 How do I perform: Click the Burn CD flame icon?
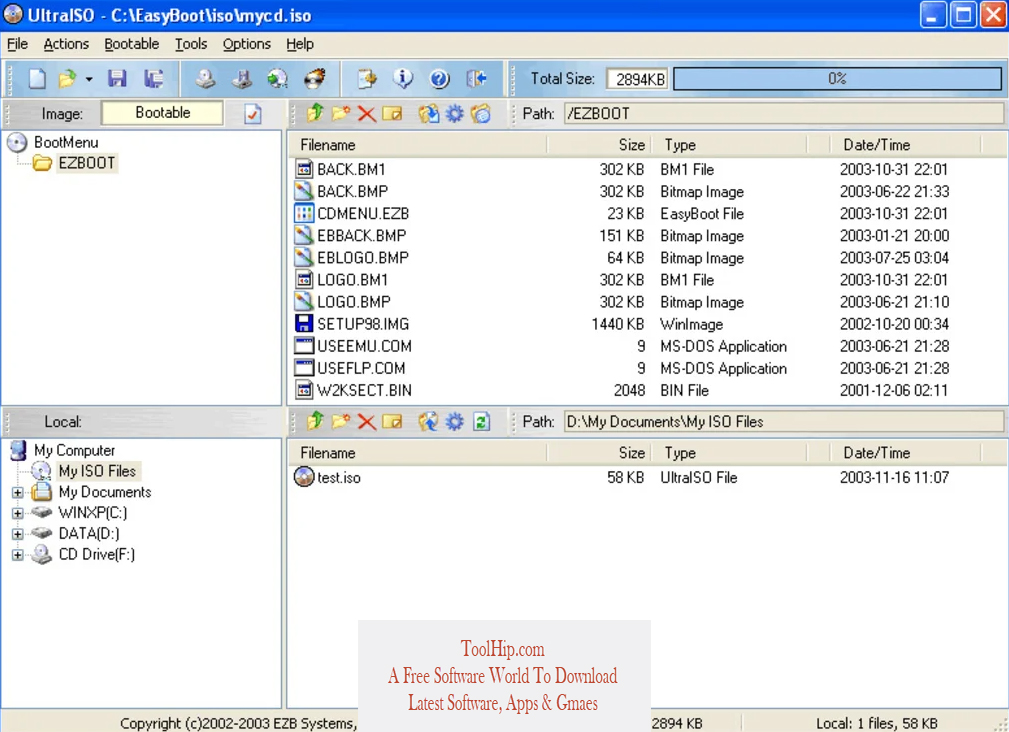pyautogui.click(x=315, y=78)
